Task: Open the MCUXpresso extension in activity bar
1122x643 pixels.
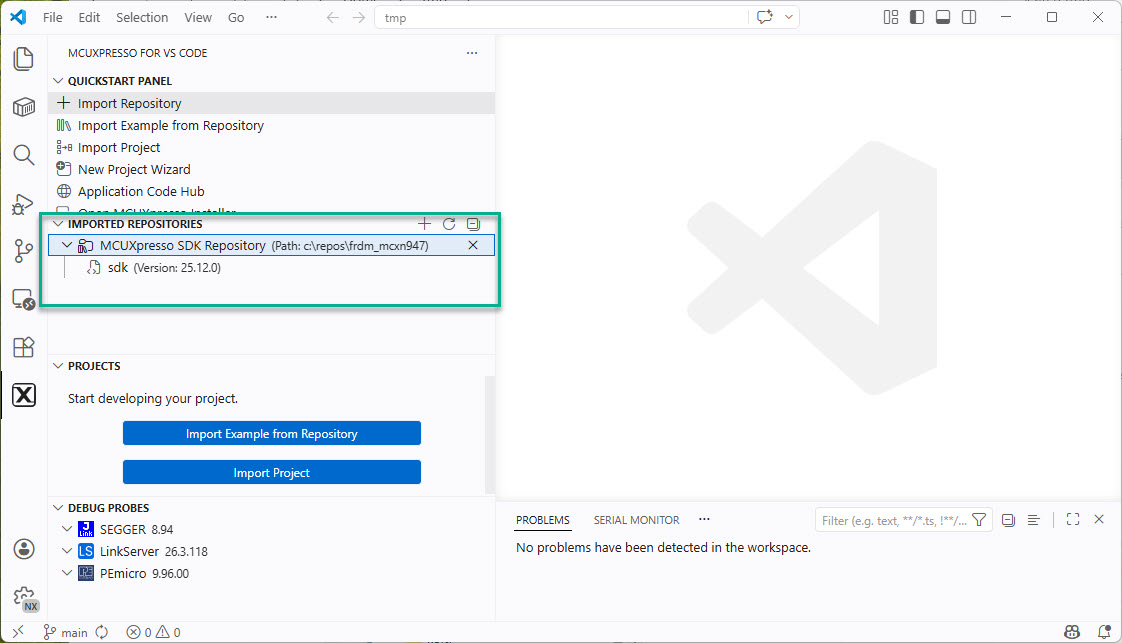Action: (x=24, y=395)
